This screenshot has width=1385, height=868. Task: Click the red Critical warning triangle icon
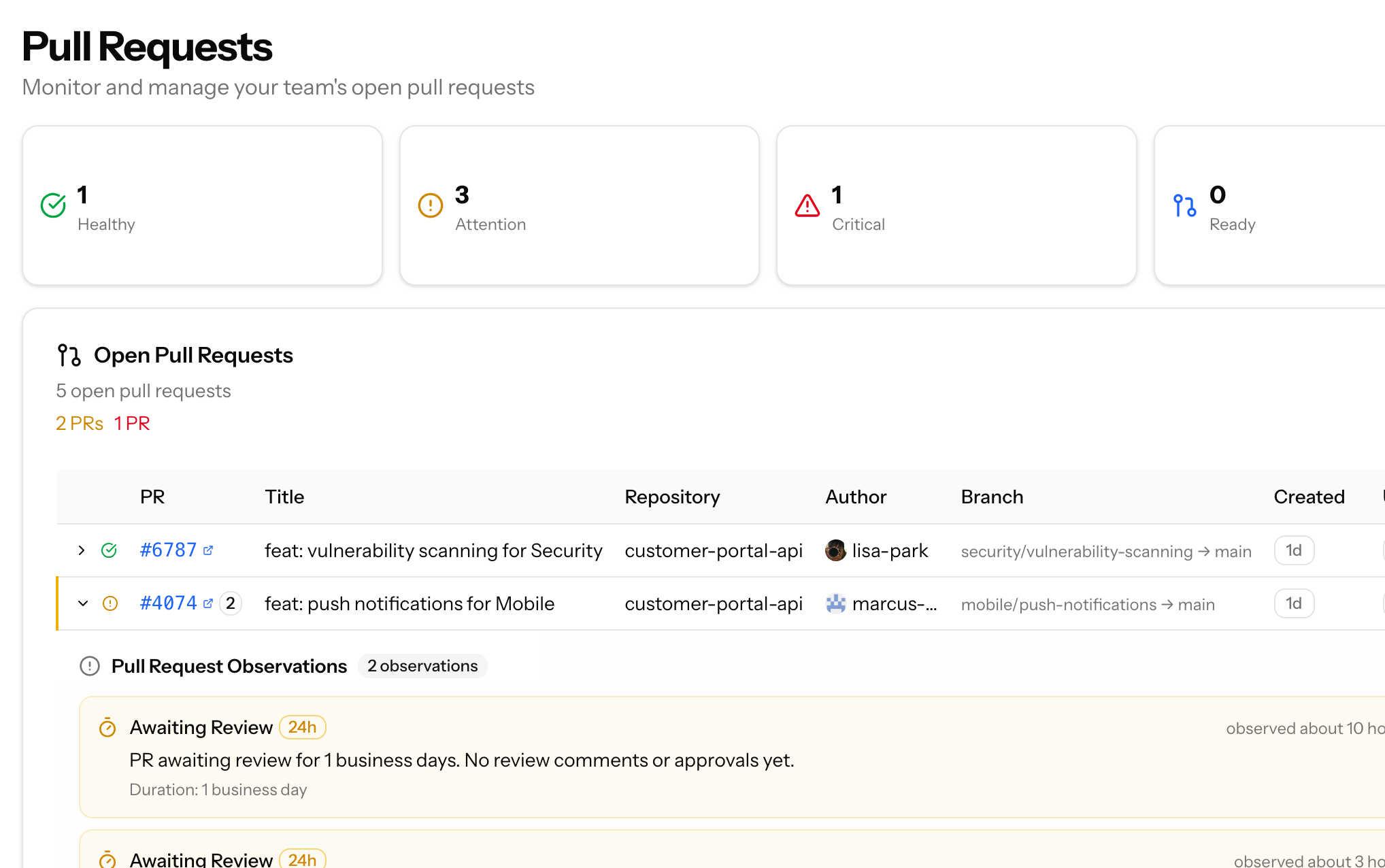807,205
